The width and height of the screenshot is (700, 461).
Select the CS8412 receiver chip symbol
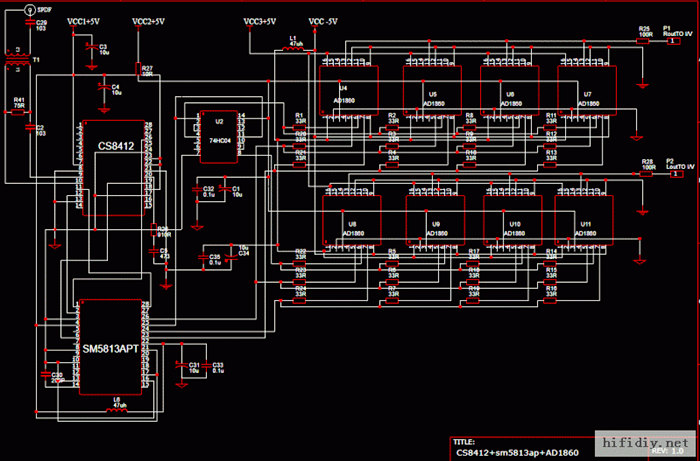[114, 168]
